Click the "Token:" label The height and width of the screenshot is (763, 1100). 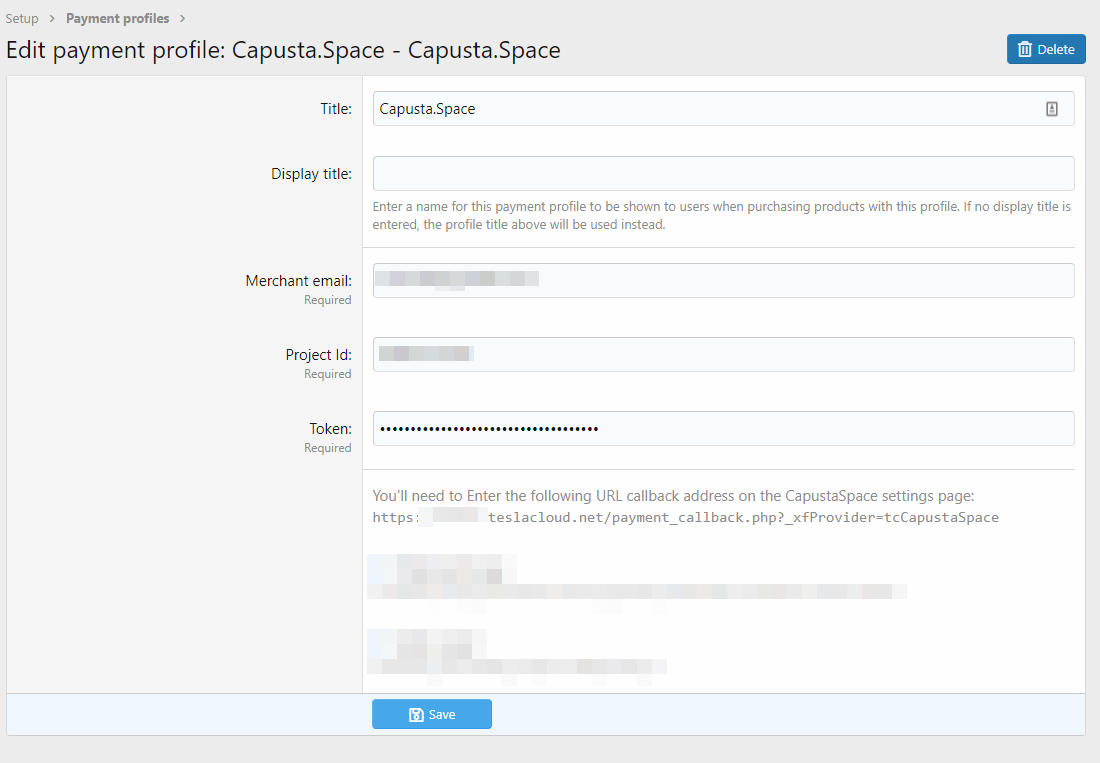point(330,429)
